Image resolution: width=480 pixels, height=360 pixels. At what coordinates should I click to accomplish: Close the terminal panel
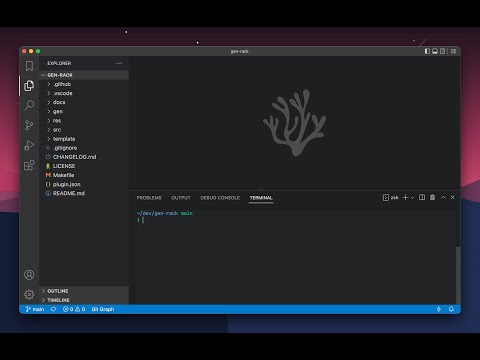point(453,197)
